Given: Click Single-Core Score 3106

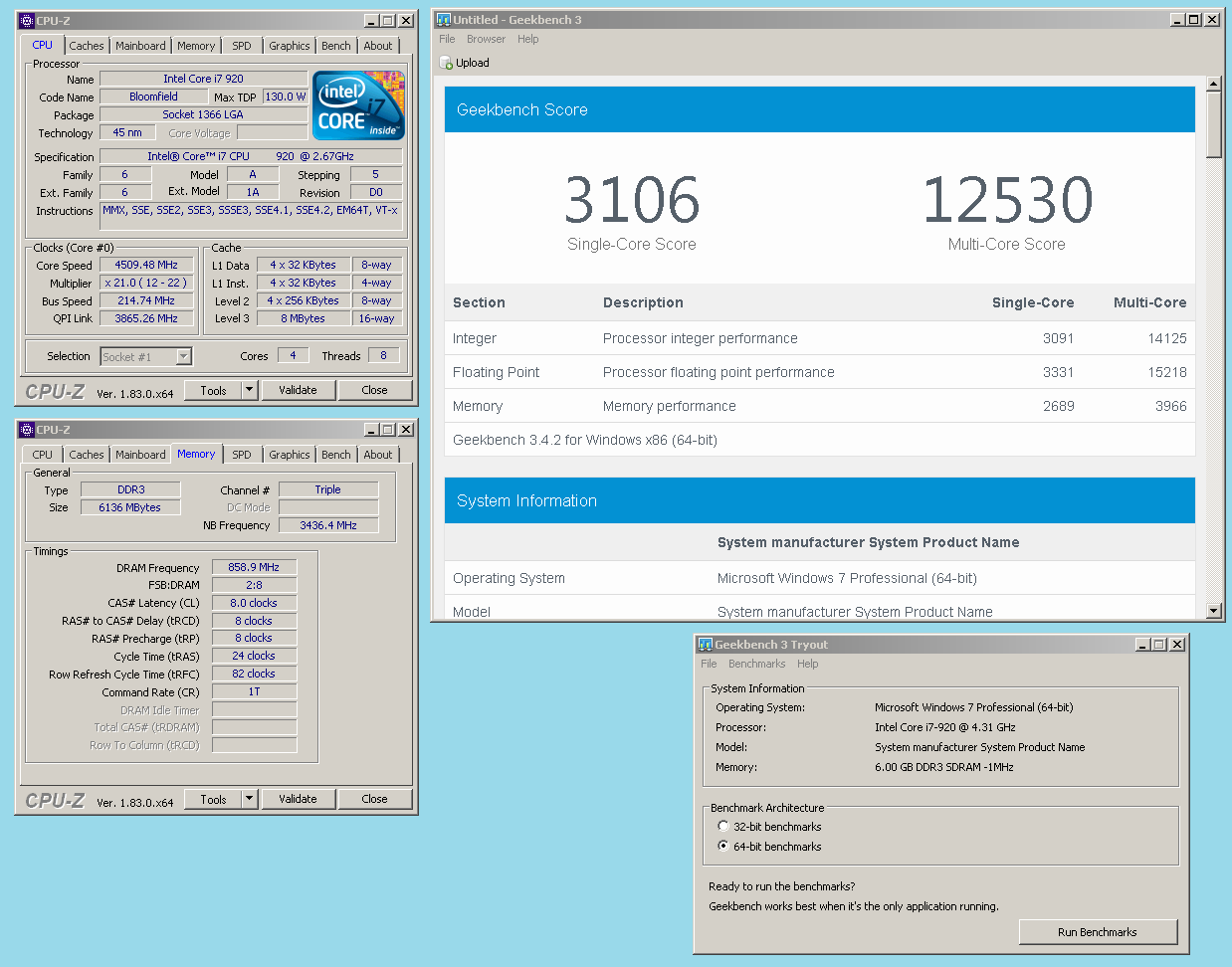Looking at the screenshot, I should click(x=632, y=200).
